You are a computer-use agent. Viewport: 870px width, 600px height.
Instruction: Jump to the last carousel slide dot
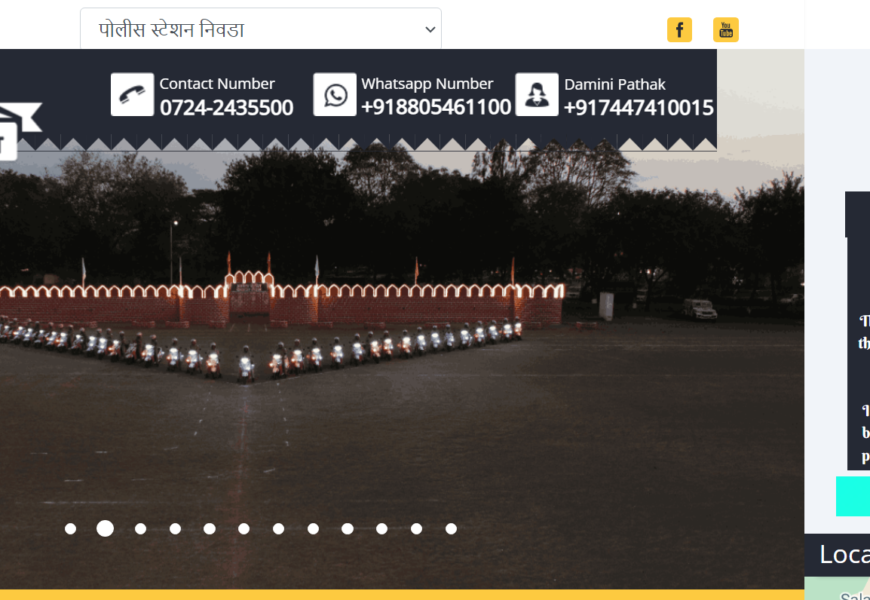451,529
